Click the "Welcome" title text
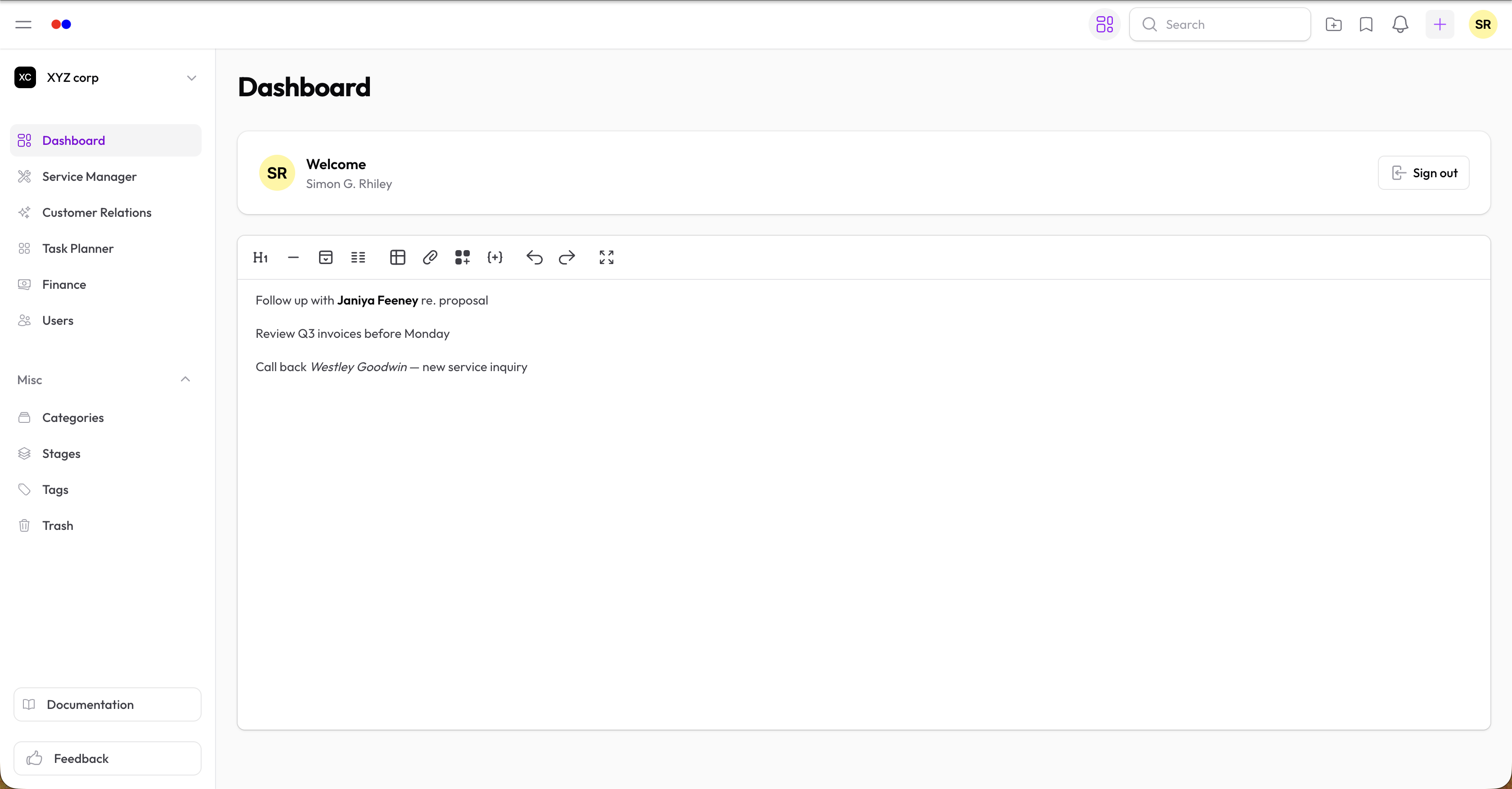Image resolution: width=1512 pixels, height=789 pixels. pyautogui.click(x=336, y=164)
